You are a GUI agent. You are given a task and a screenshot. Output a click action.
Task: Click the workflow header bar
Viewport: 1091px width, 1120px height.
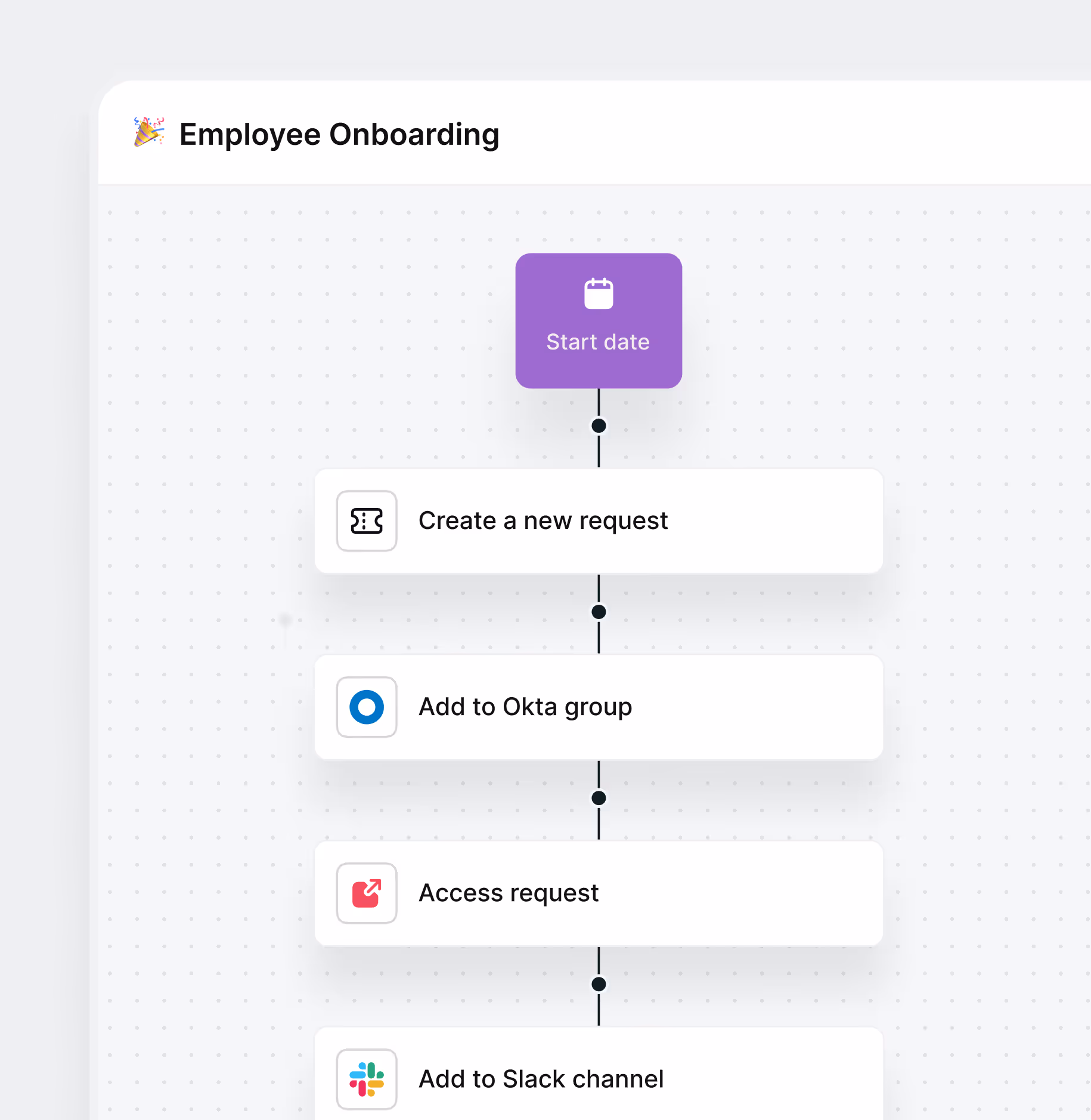(775, 131)
